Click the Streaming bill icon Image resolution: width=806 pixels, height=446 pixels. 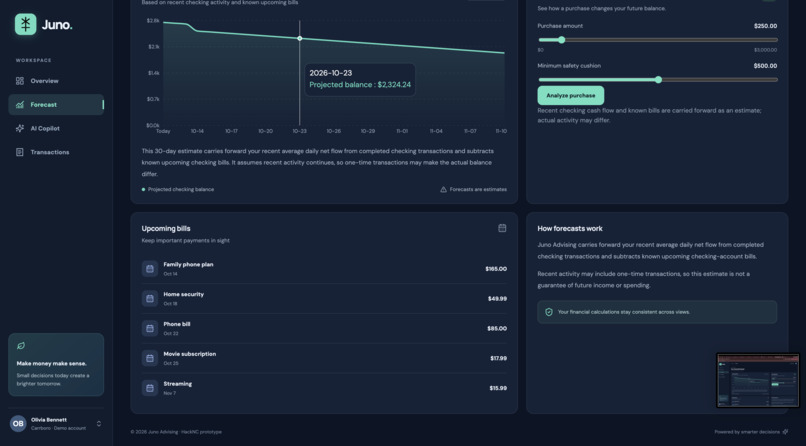point(150,388)
